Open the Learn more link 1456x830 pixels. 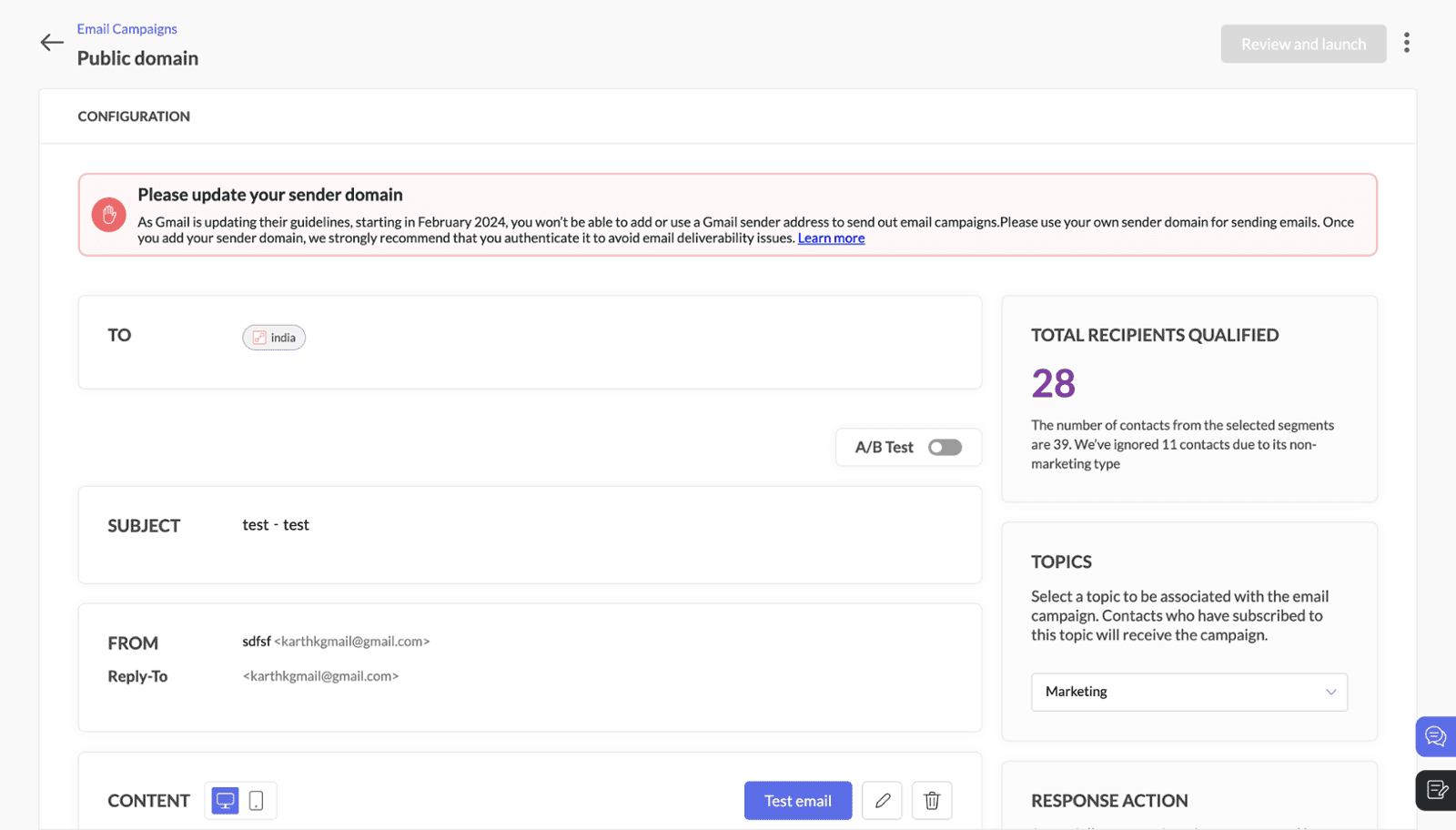pos(831,238)
